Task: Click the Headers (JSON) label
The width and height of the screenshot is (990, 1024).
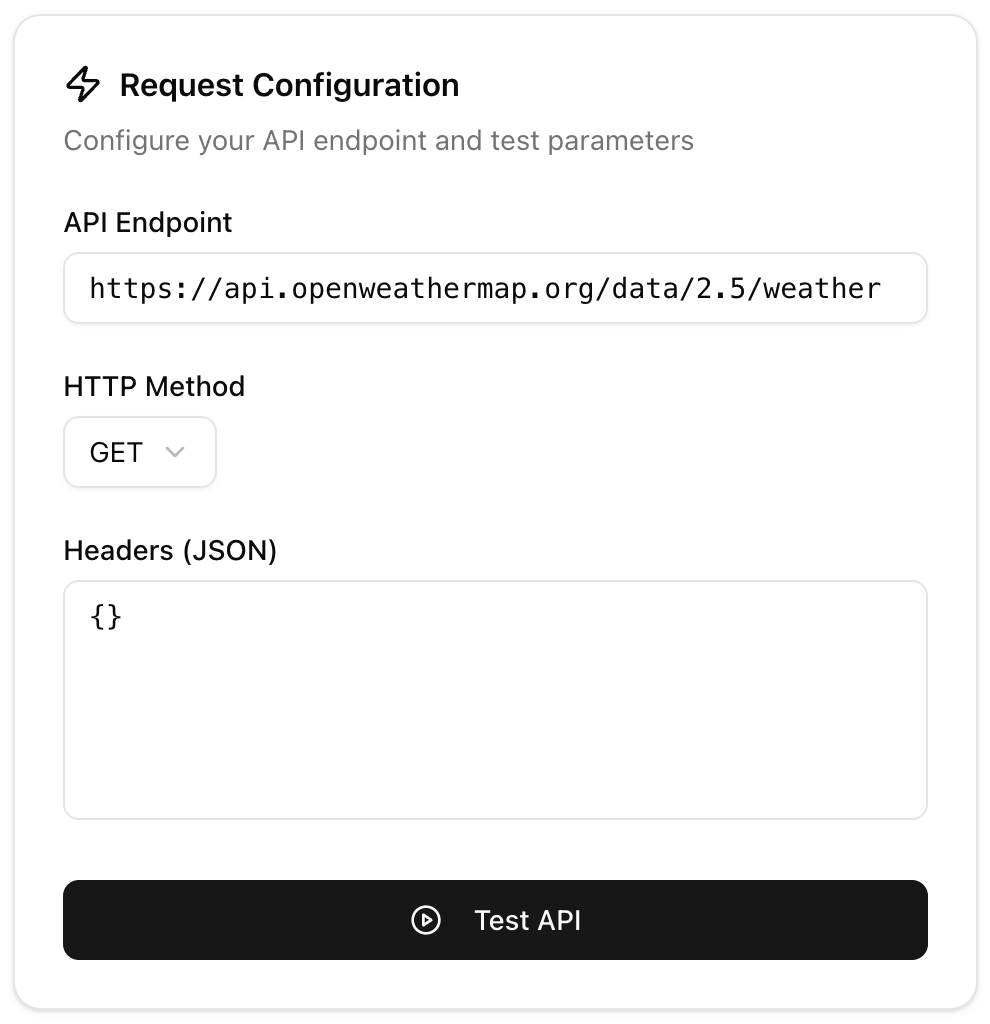Action: click(170, 550)
